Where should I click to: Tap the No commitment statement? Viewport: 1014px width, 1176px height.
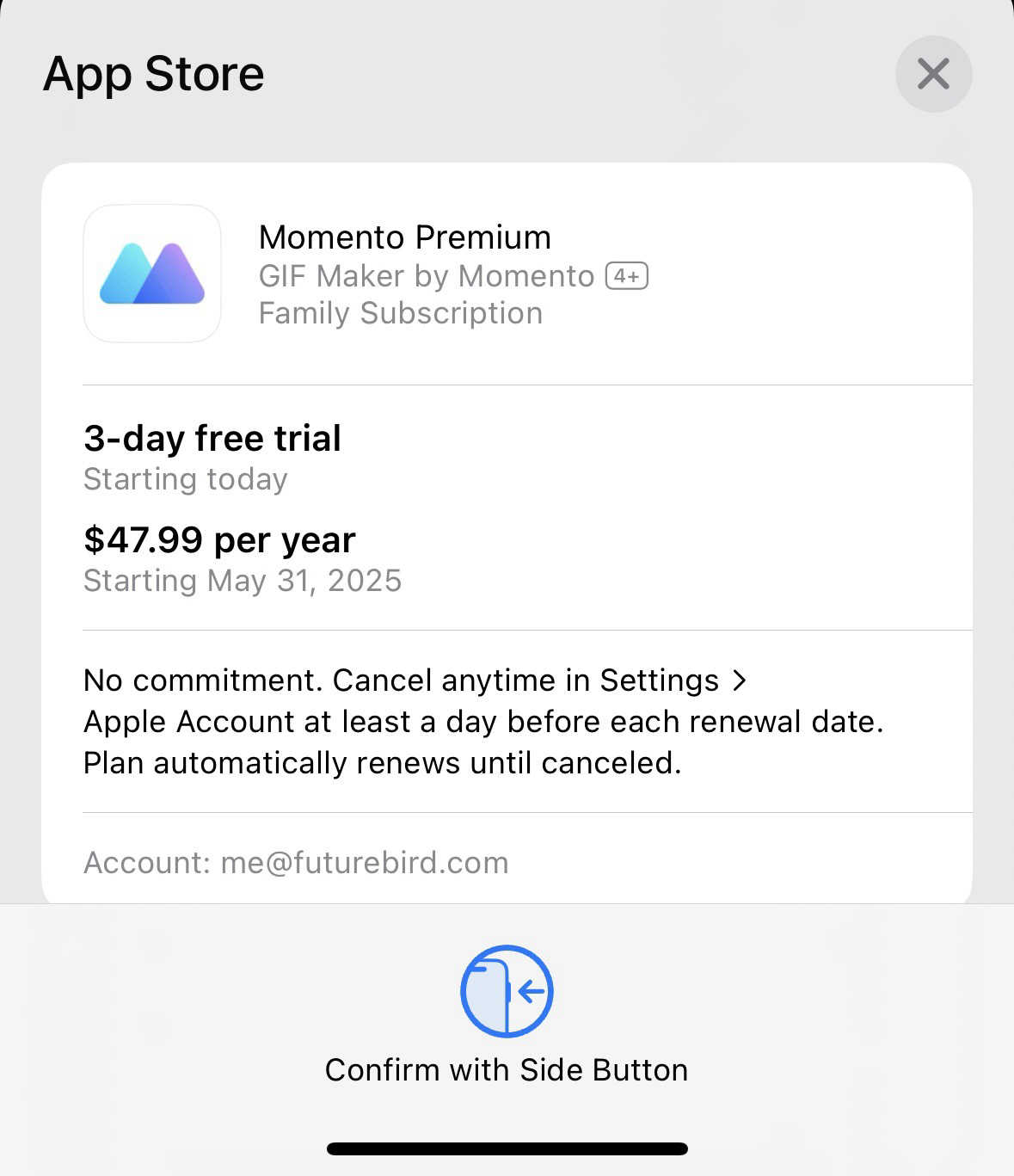point(204,680)
